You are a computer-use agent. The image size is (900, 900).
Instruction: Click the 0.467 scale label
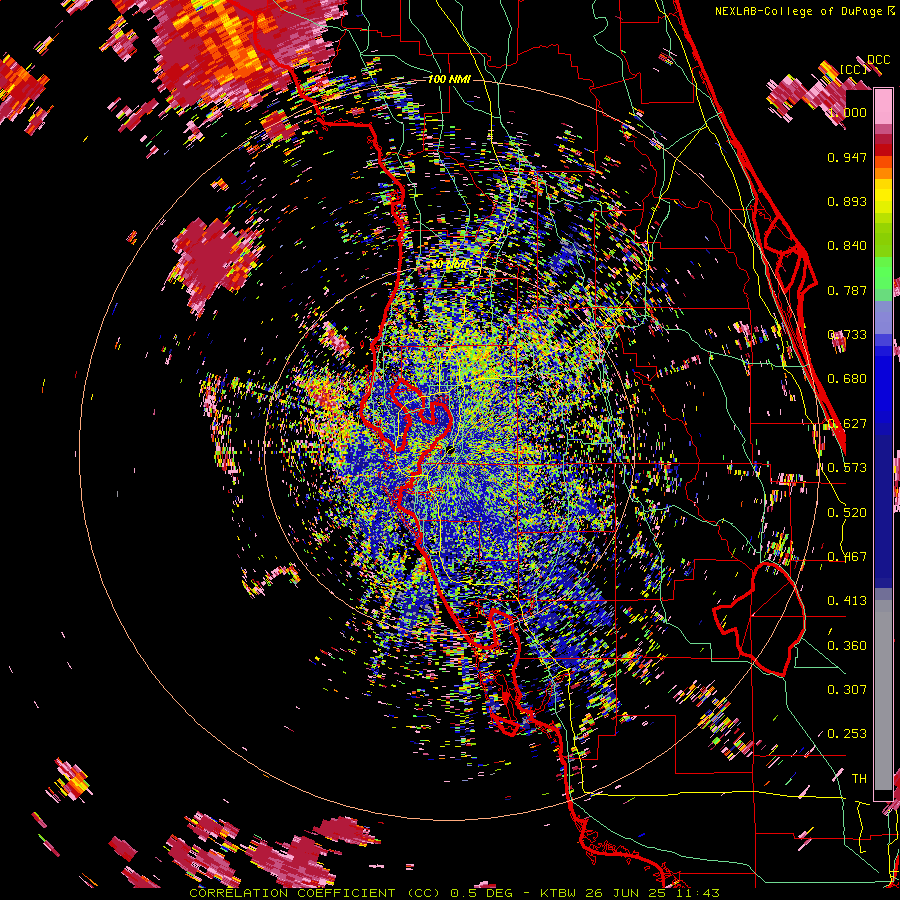[x=847, y=557]
